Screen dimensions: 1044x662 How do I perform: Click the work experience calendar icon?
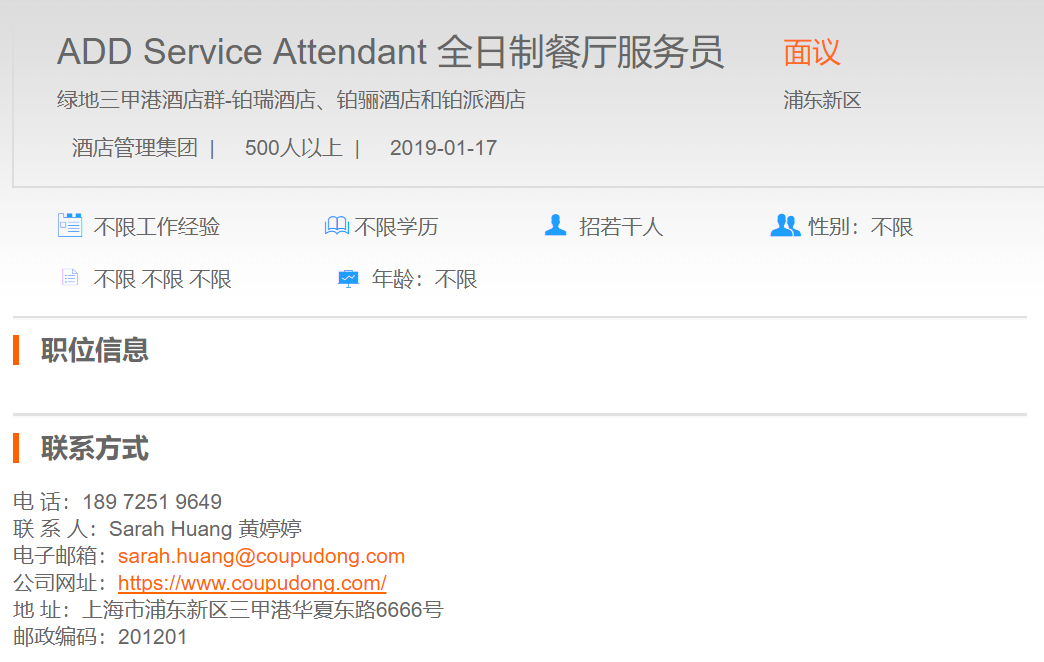pos(69,226)
